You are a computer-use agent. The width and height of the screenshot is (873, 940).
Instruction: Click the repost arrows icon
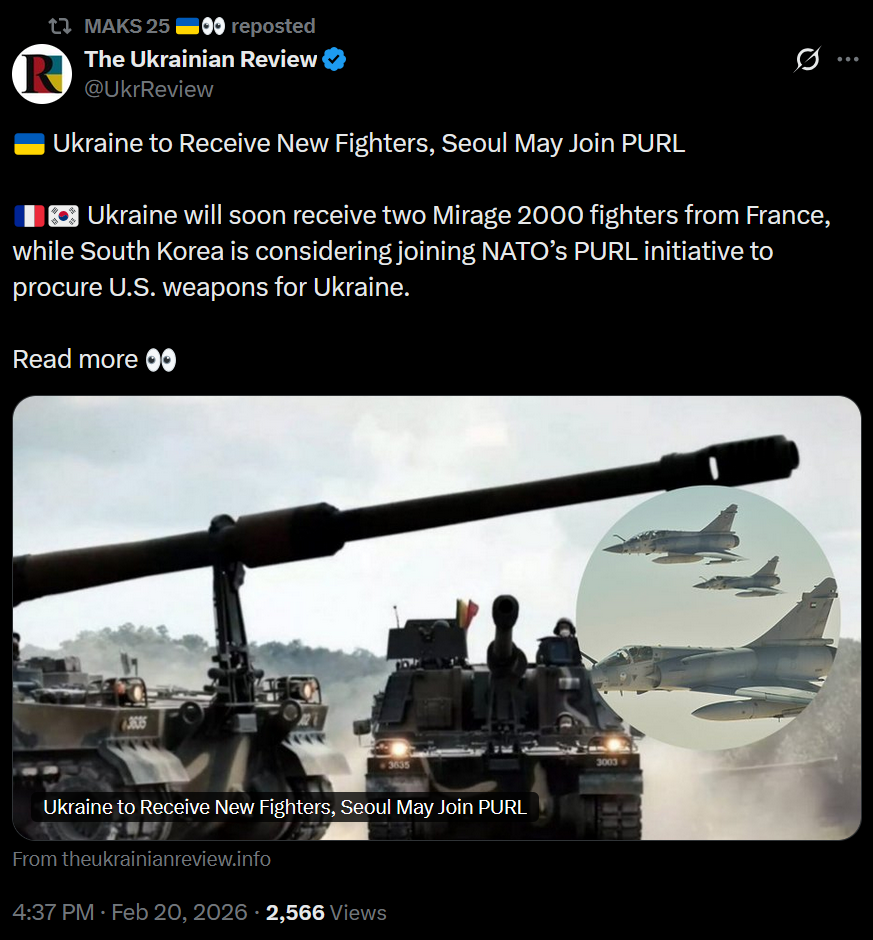coord(60,26)
